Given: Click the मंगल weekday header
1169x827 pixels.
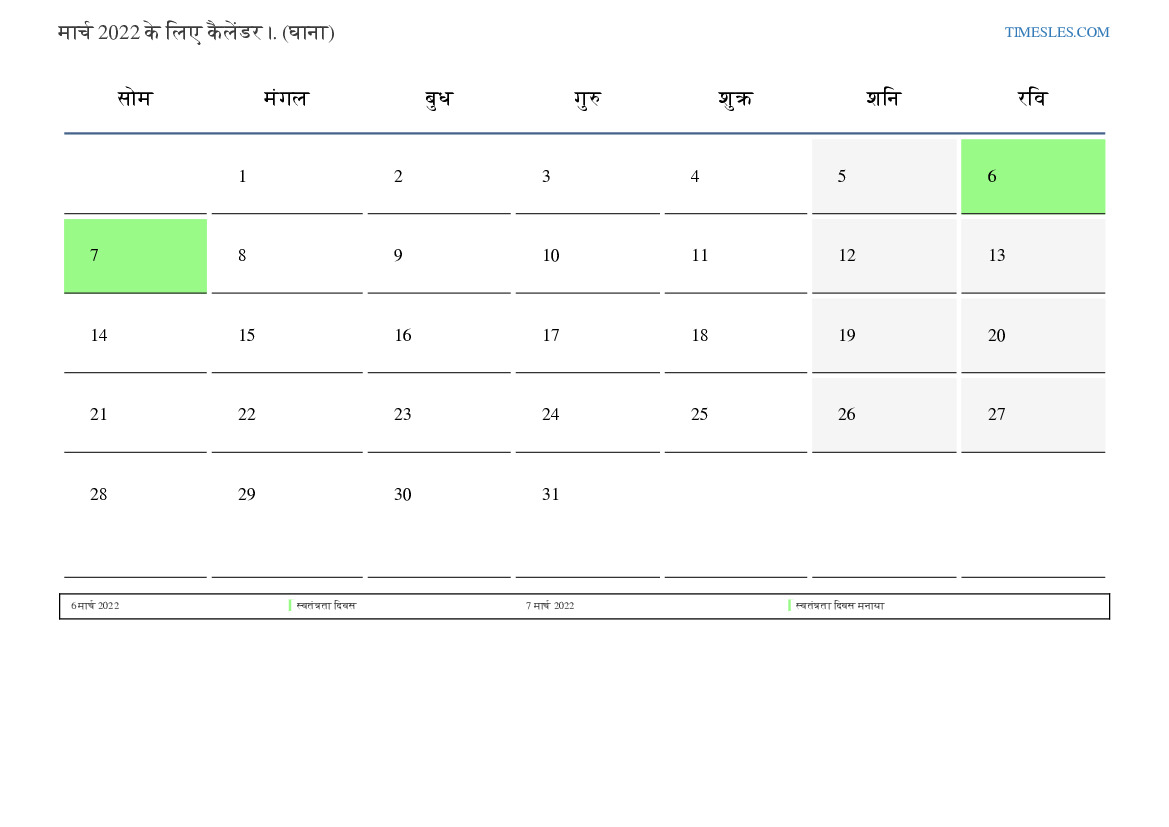Looking at the screenshot, I should [x=286, y=98].
